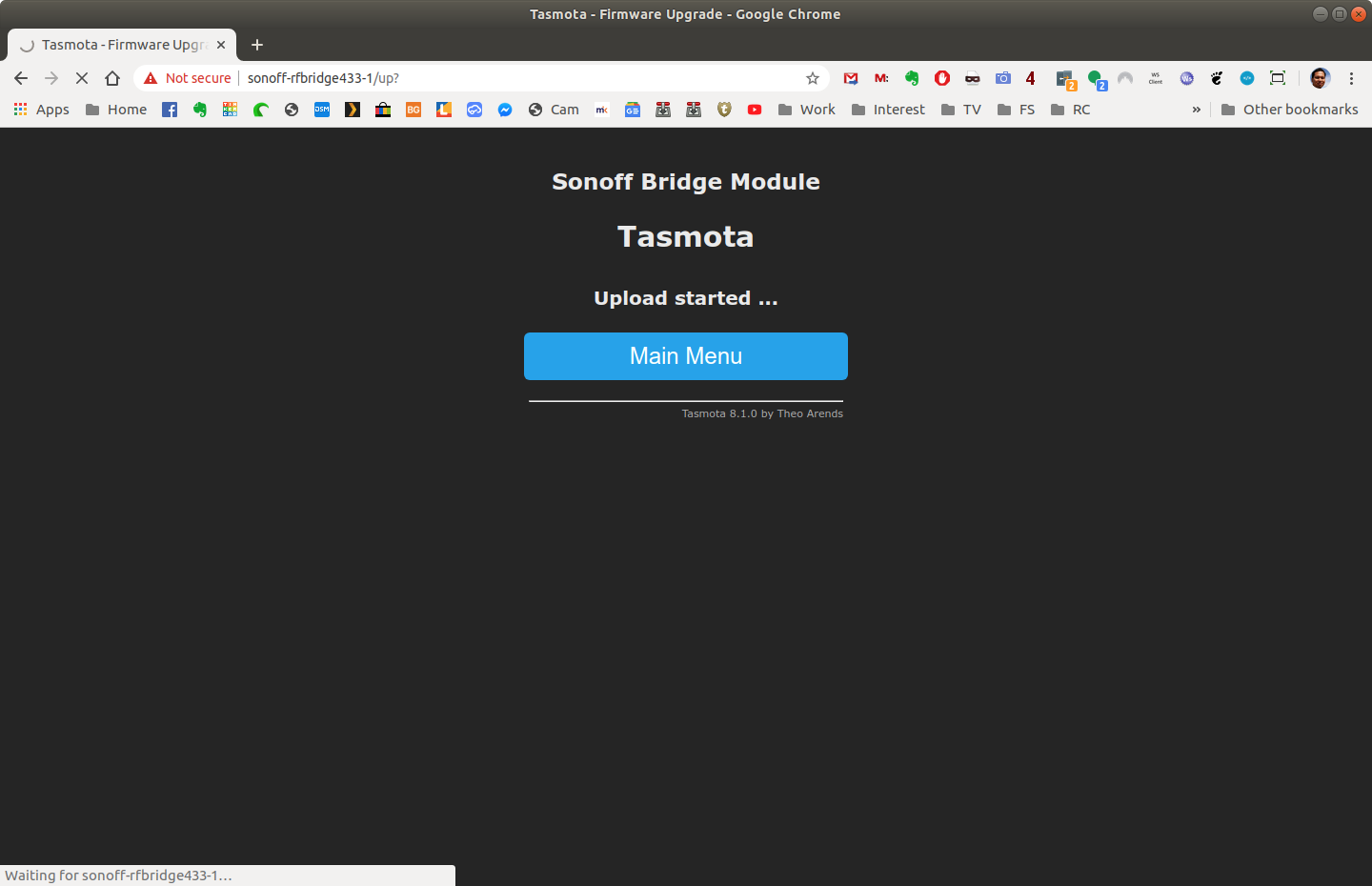The width and height of the screenshot is (1372, 886).
Task: Click the purple Ws extension icon
Action: coord(1186,78)
